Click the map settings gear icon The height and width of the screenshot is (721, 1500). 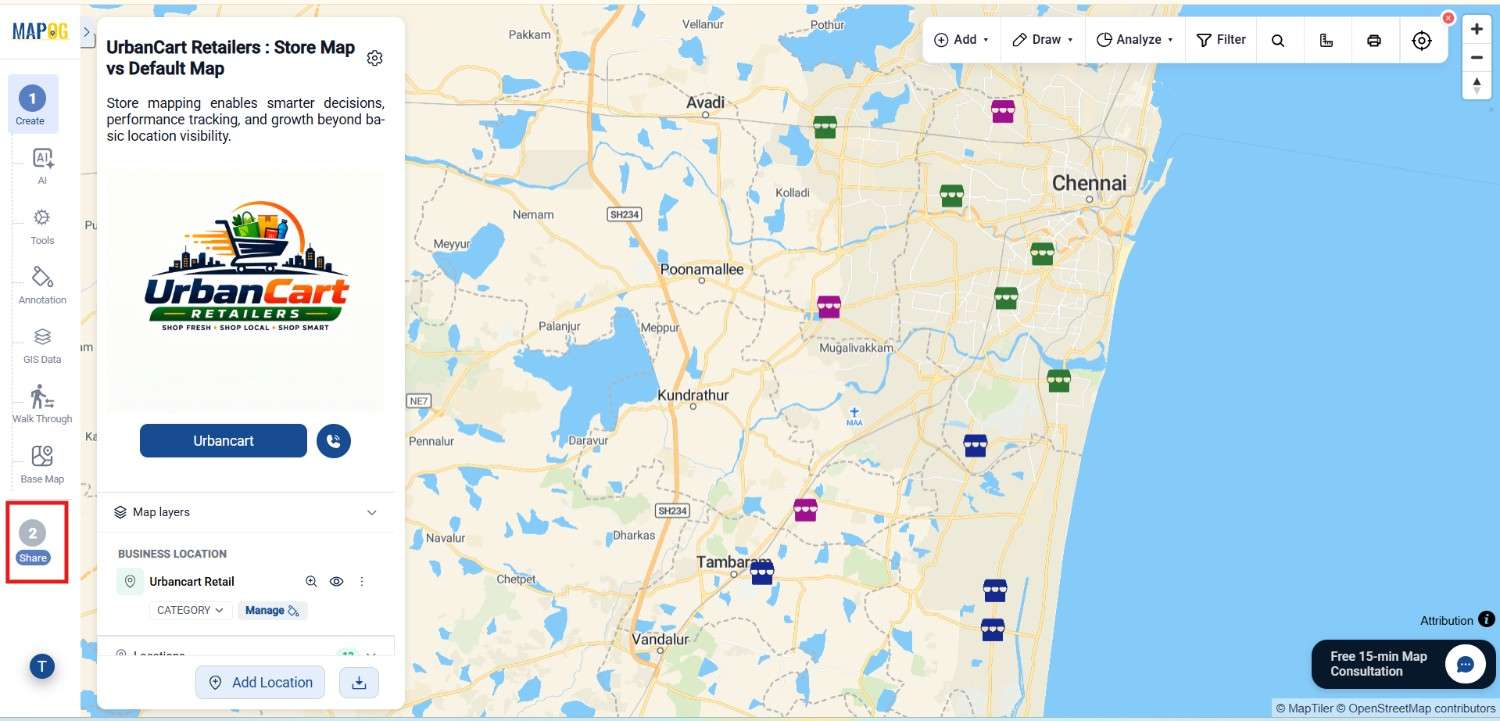[375, 58]
